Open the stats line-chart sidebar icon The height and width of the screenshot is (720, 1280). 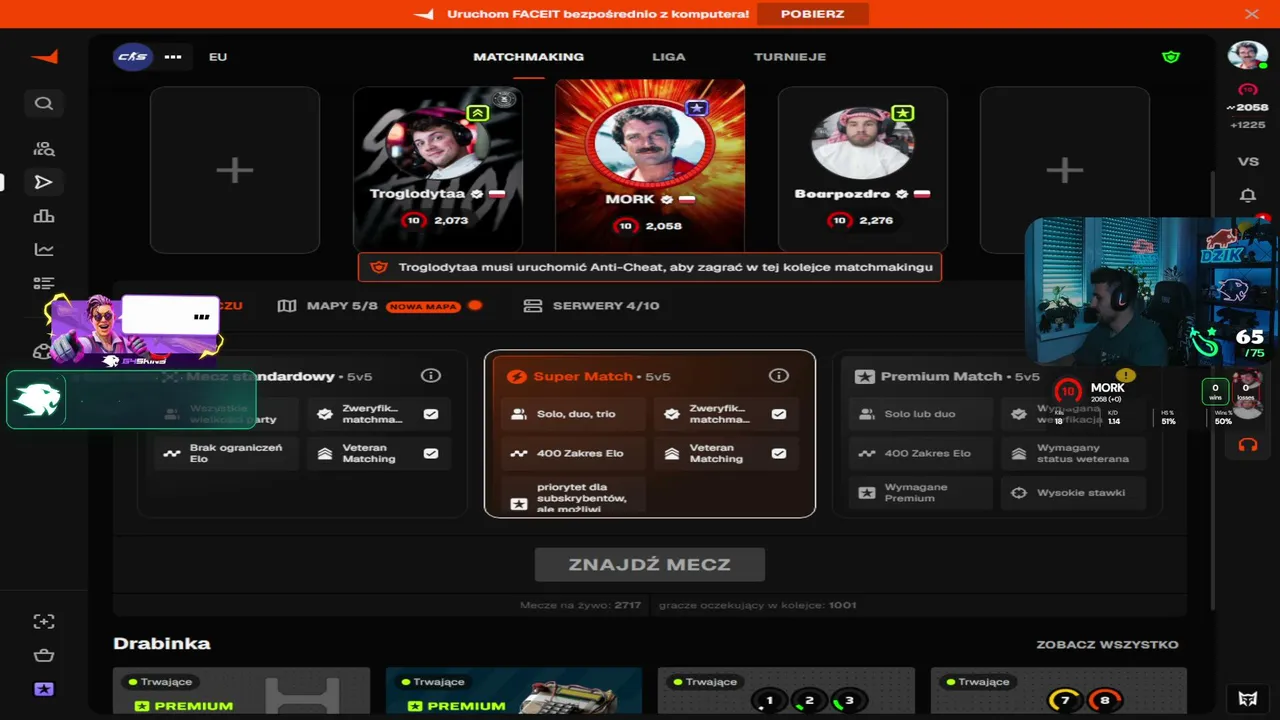44,250
